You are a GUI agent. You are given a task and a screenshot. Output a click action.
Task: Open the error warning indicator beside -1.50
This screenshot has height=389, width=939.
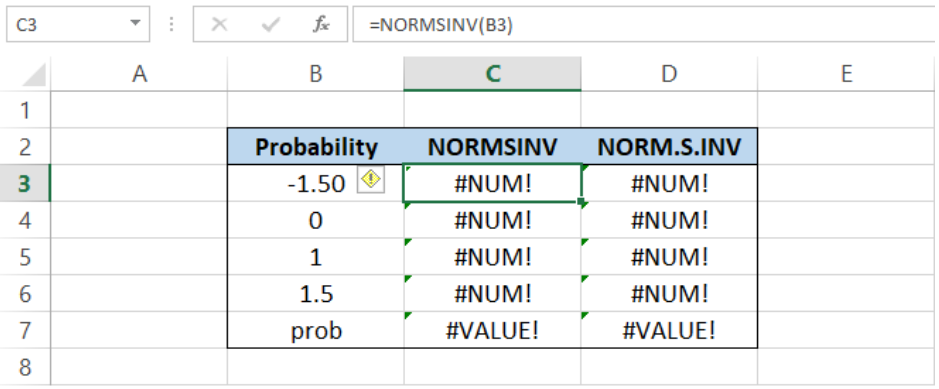[371, 180]
